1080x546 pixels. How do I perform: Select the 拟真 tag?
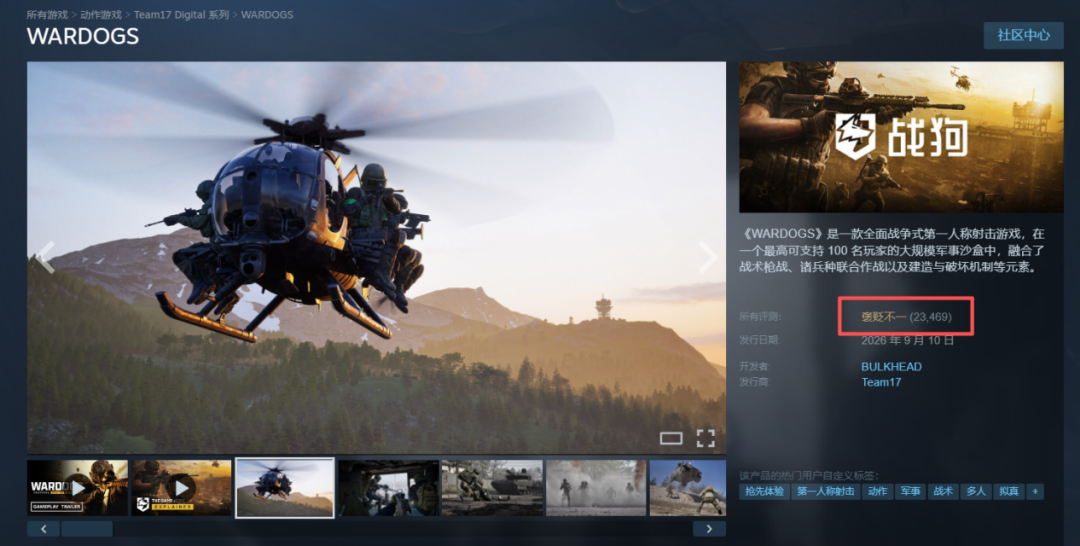(x=1008, y=492)
